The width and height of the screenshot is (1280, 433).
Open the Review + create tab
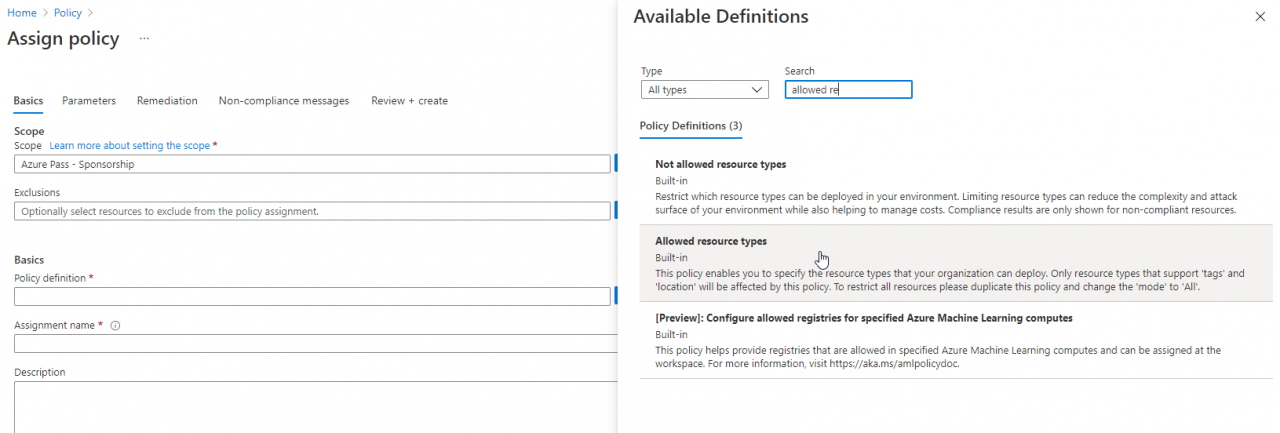click(409, 101)
